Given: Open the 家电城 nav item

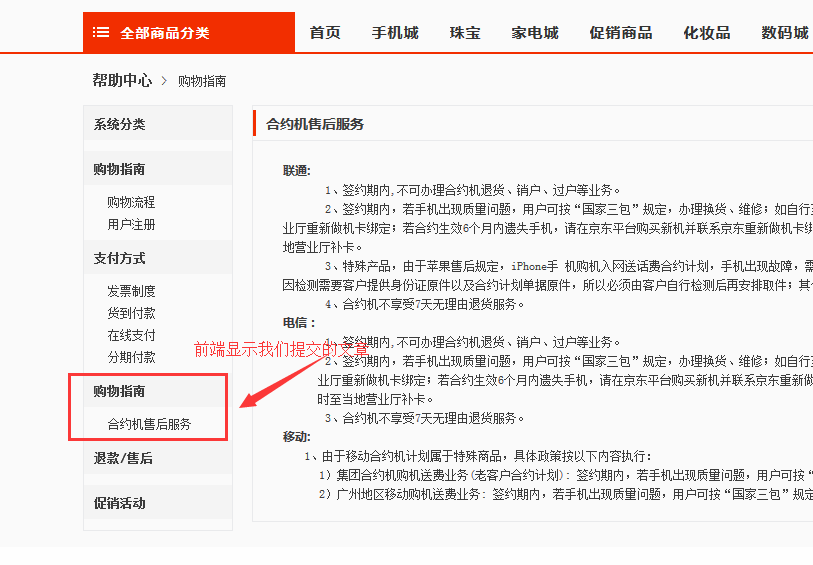Looking at the screenshot, I should 535,33.
